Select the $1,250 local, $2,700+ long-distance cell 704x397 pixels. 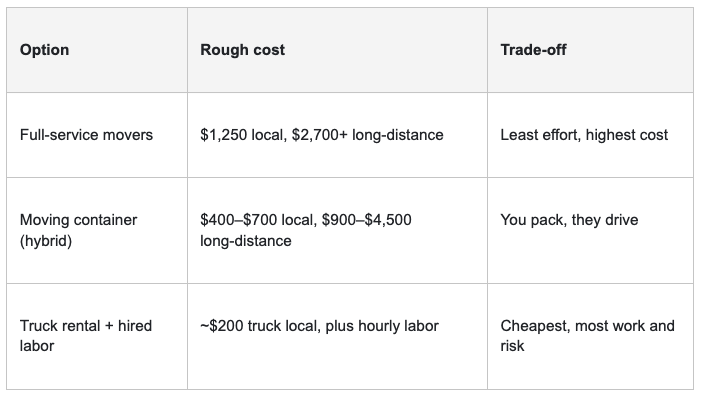(x=337, y=135)
